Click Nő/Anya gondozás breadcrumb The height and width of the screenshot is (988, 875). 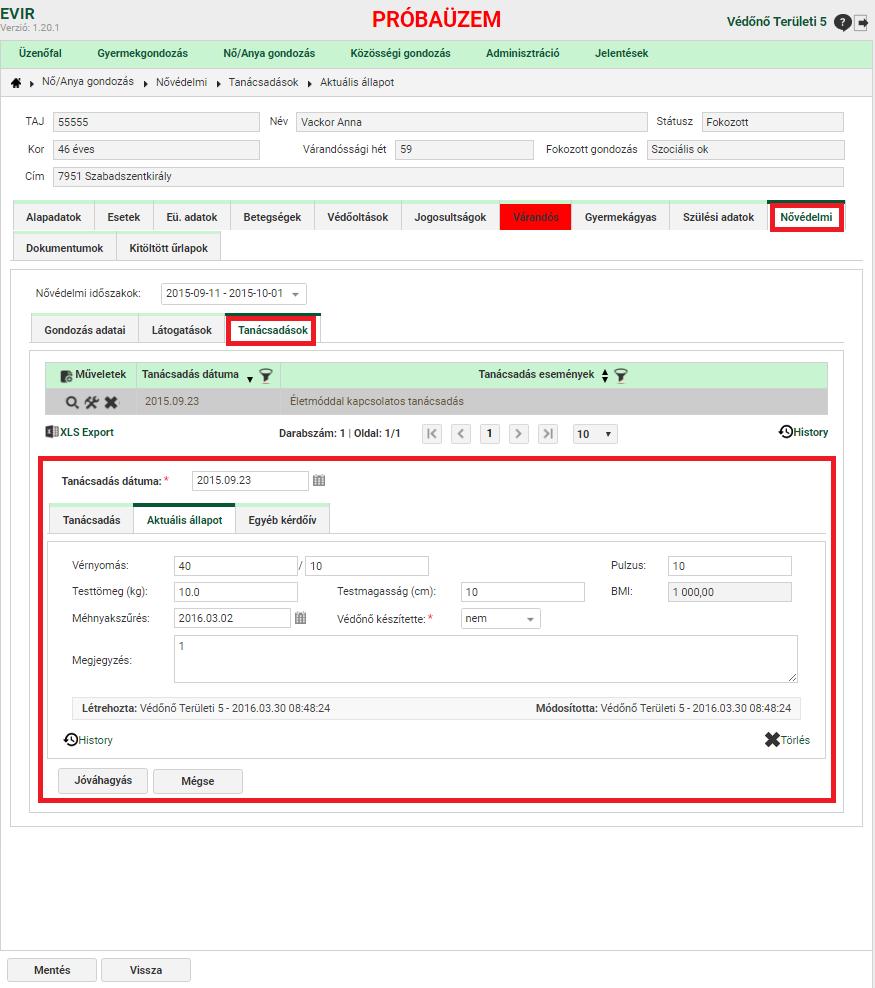88,82
